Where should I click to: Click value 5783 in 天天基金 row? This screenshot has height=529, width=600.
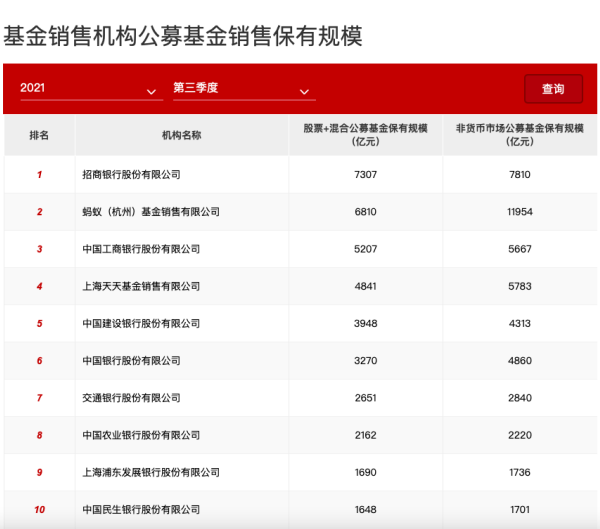tap(520, 286)
